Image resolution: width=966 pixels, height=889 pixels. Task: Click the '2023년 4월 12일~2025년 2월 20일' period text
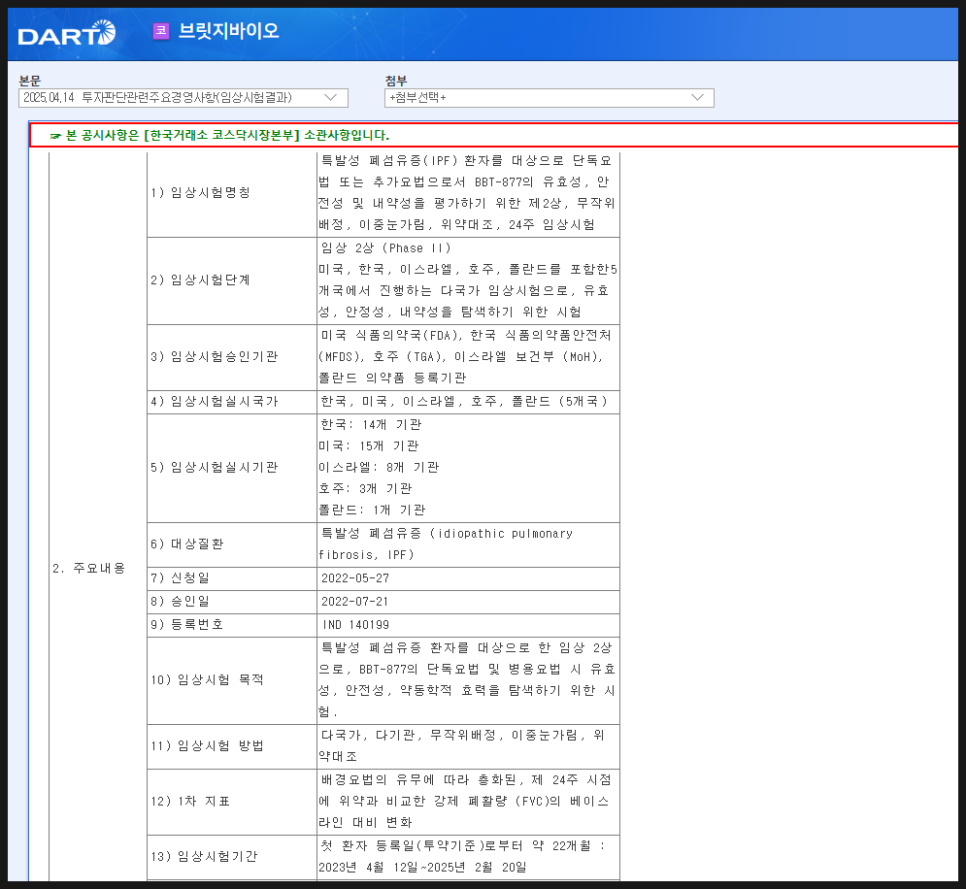(423, 868)
